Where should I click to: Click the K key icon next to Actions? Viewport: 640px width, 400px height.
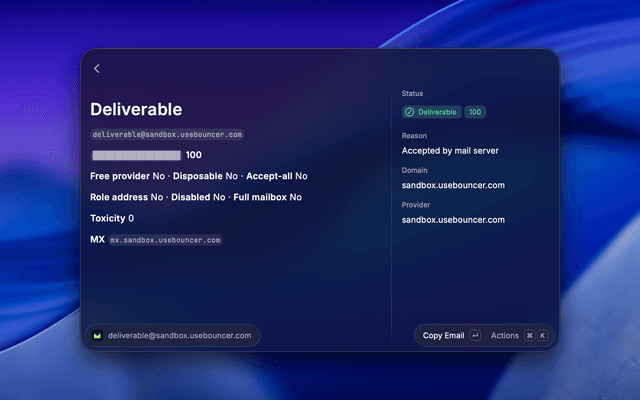pos(542,336)
